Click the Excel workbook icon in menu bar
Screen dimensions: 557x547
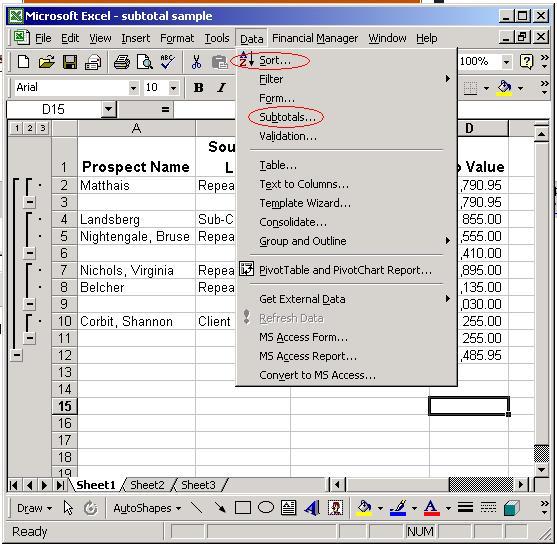click(21, 37)
